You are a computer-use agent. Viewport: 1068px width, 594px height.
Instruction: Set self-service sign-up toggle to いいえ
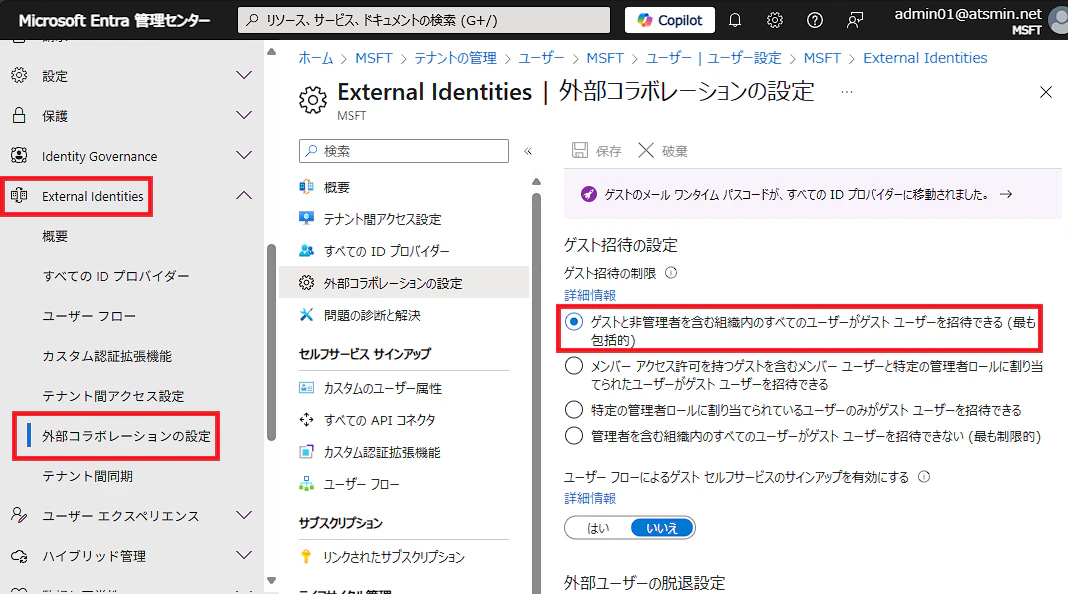[x=662, y=528]
